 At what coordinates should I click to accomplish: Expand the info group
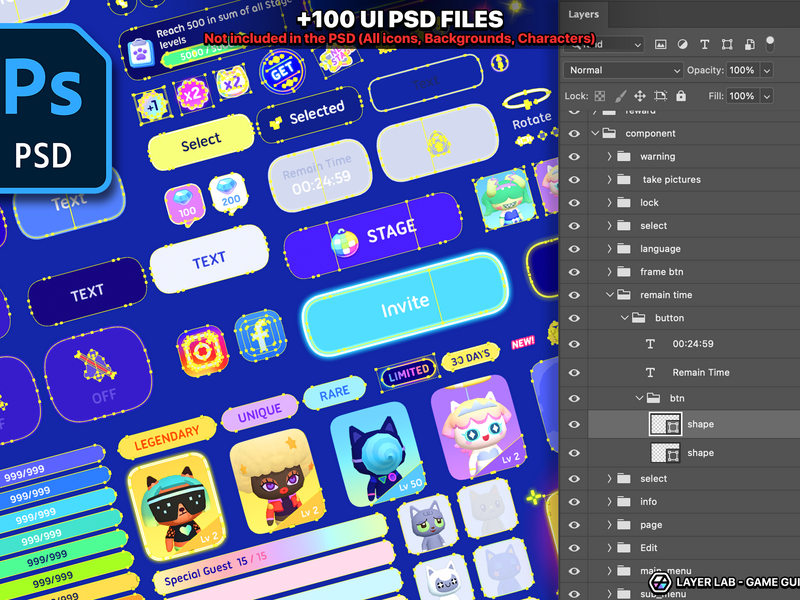(x=609, y=502)
